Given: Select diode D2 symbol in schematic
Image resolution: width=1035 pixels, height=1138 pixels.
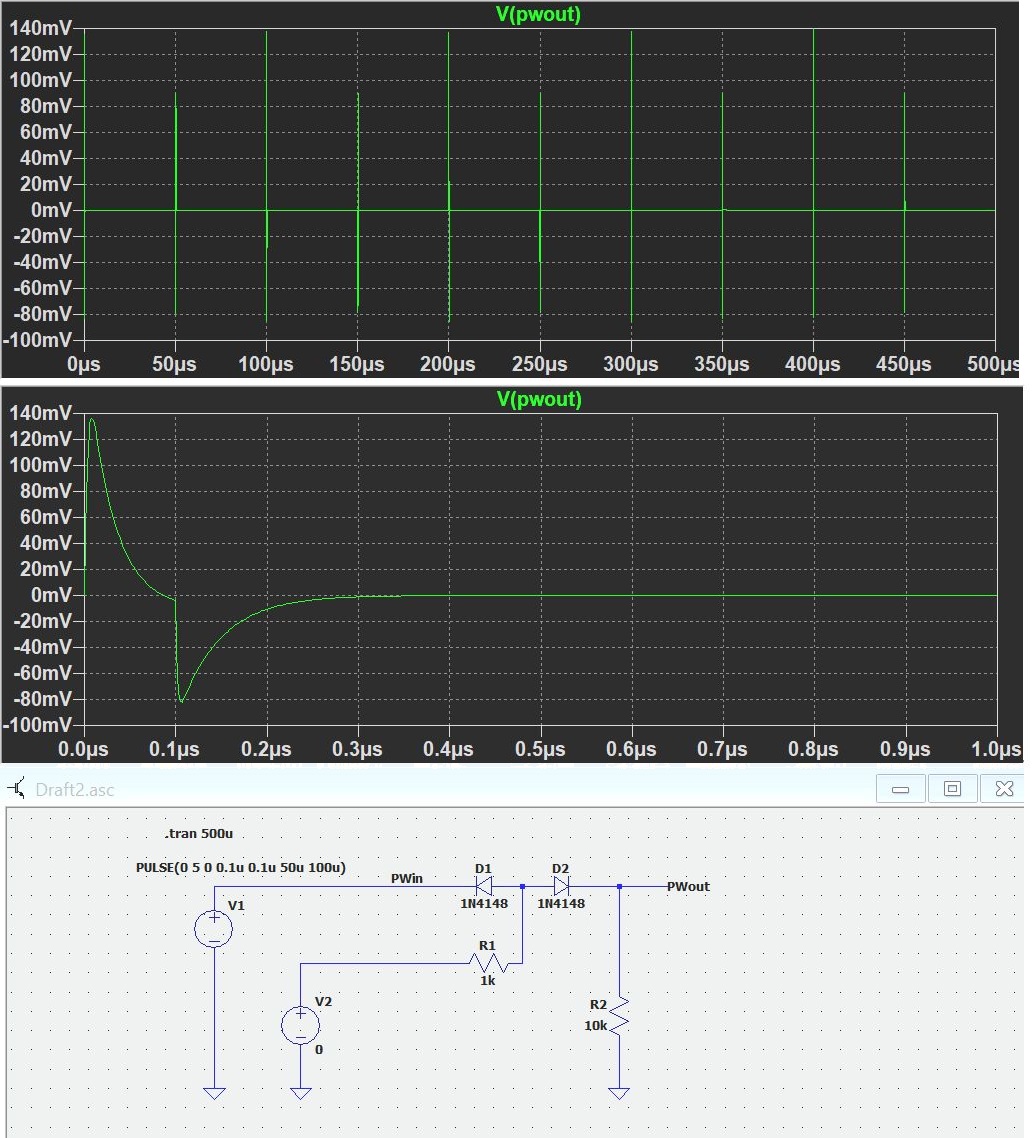Looking at the screenshot, I should pyautogui.click(x=561, y=885).
